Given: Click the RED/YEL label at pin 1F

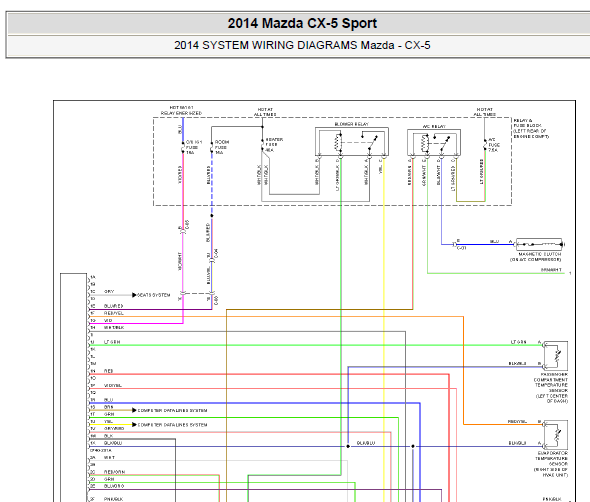Looking at the screenshot, I should click(114, 313).
